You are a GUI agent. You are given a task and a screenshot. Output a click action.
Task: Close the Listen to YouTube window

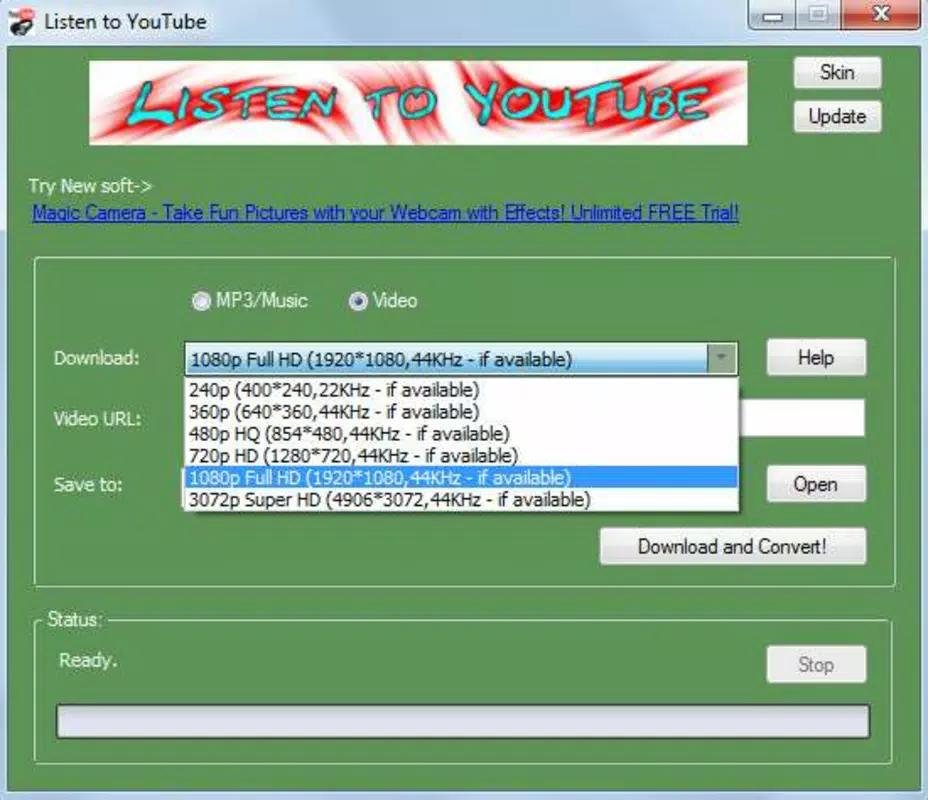click(x=881, y=15)
